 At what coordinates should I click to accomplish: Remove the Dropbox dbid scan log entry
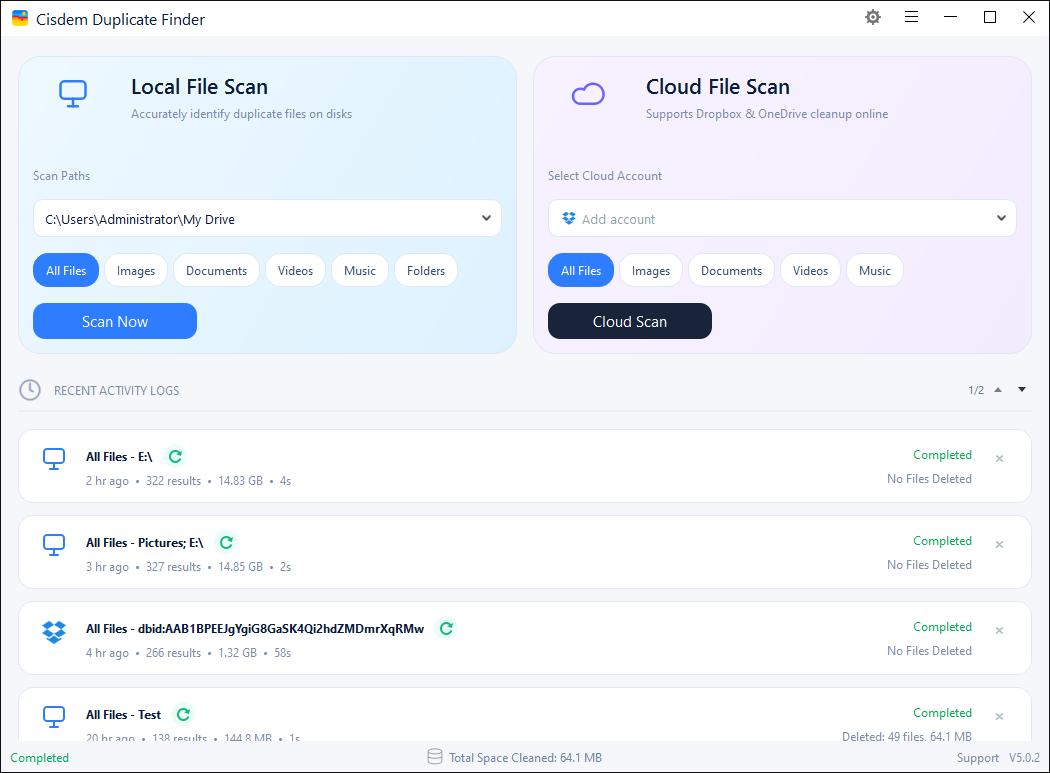click(999, 630)
